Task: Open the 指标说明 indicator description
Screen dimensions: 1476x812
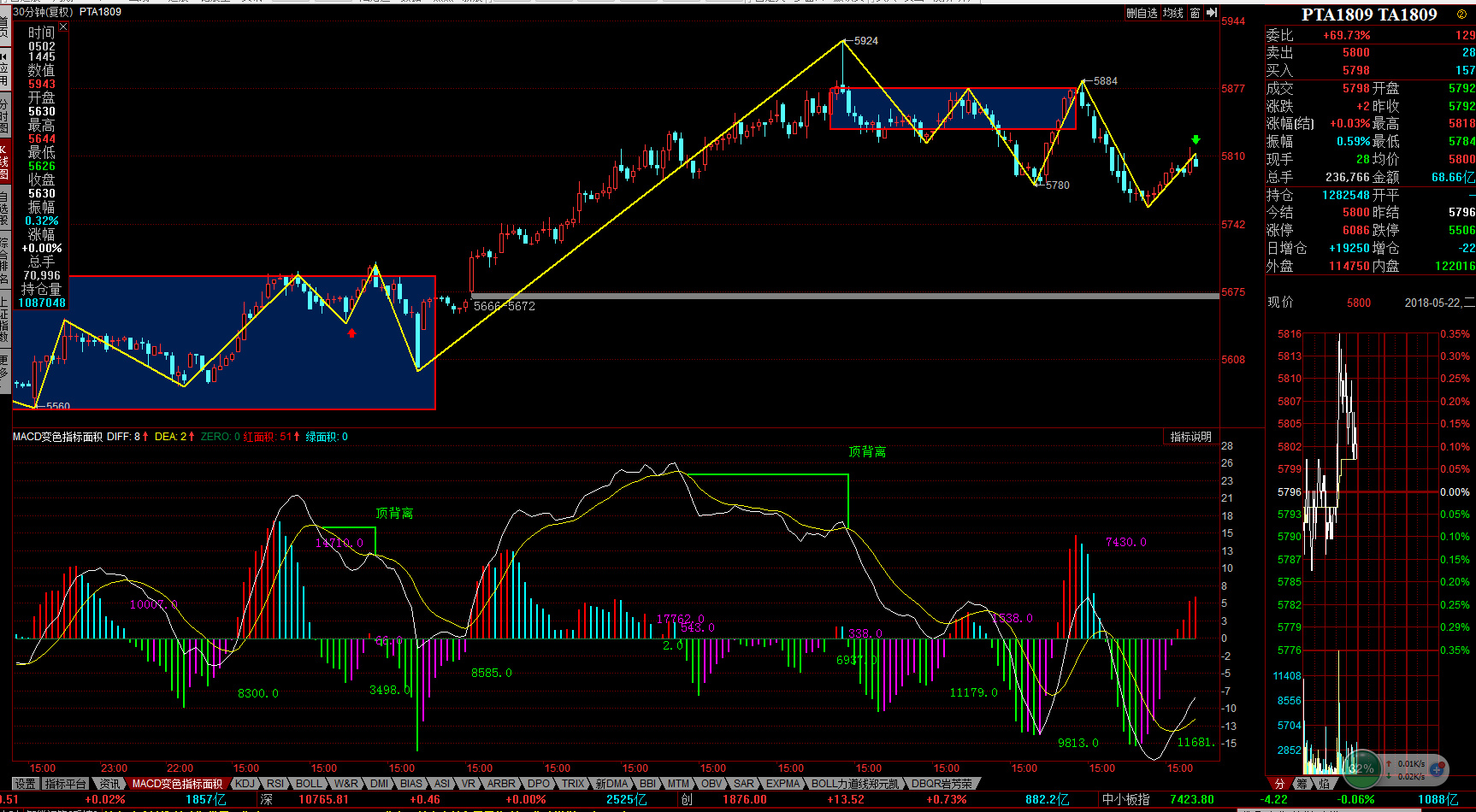Action: click(1190, 437)
